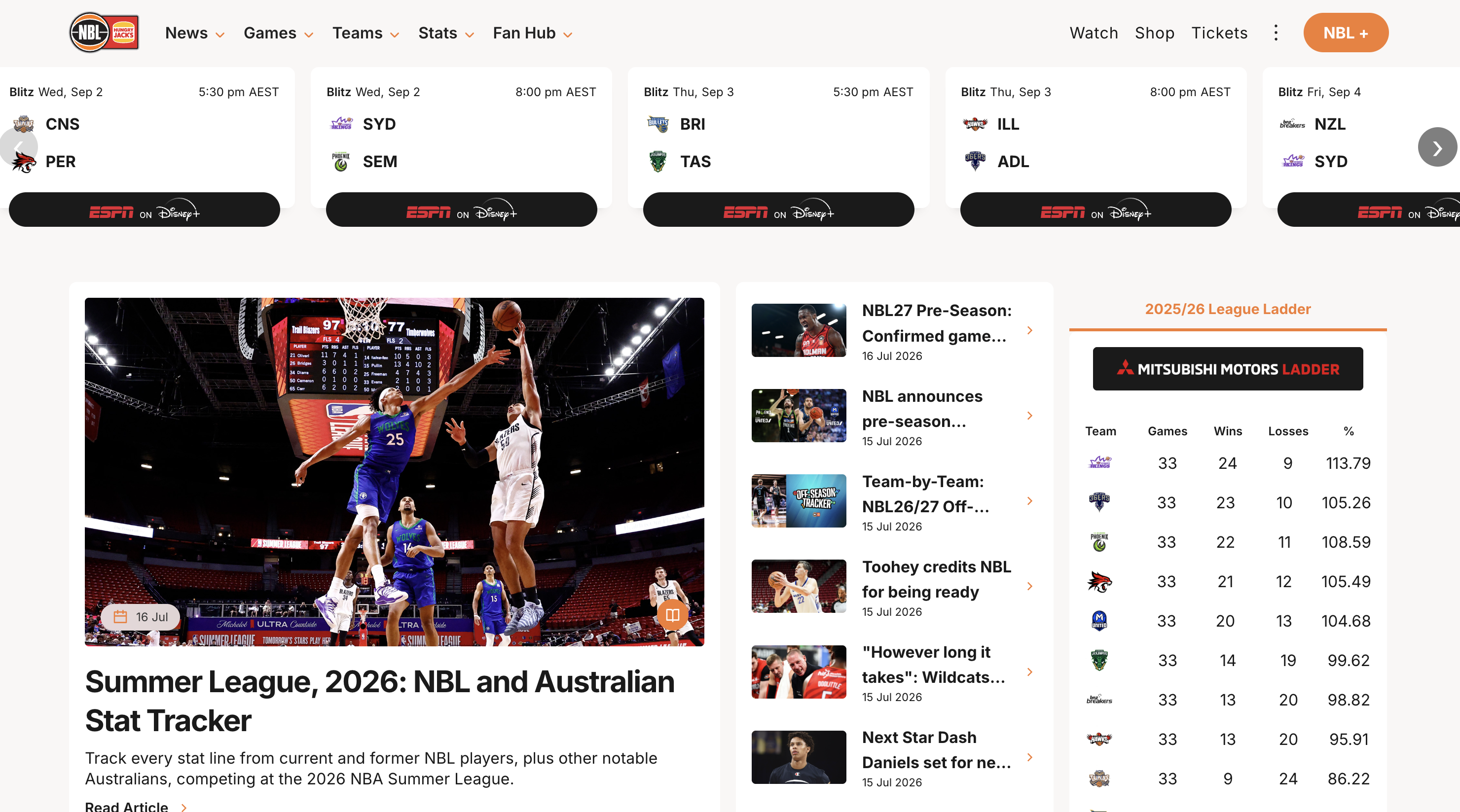Click the Sydney Kings logo in ladder
The image size is (1460, 812).
coord(1099,463)
